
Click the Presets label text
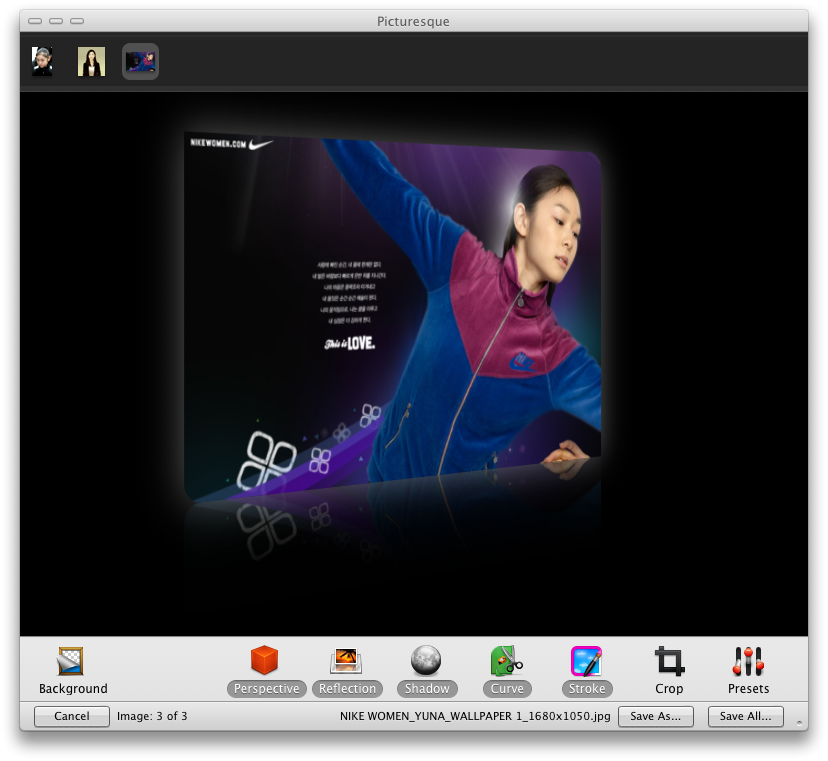pos(748,689)
